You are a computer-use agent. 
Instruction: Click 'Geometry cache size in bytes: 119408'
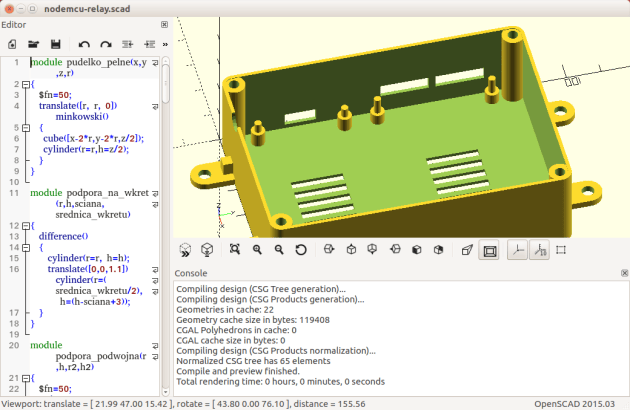(x=253, y=320)
